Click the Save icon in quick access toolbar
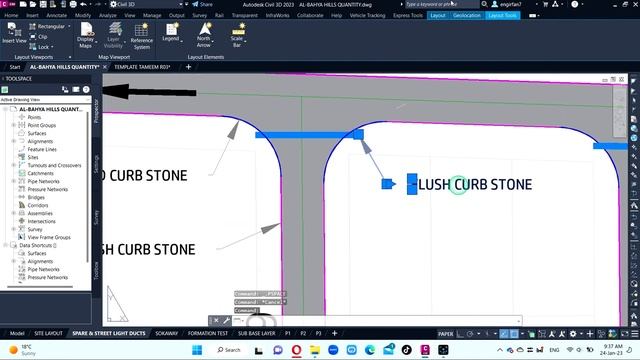This screenshot has width=640, height=360. (42, 4)
